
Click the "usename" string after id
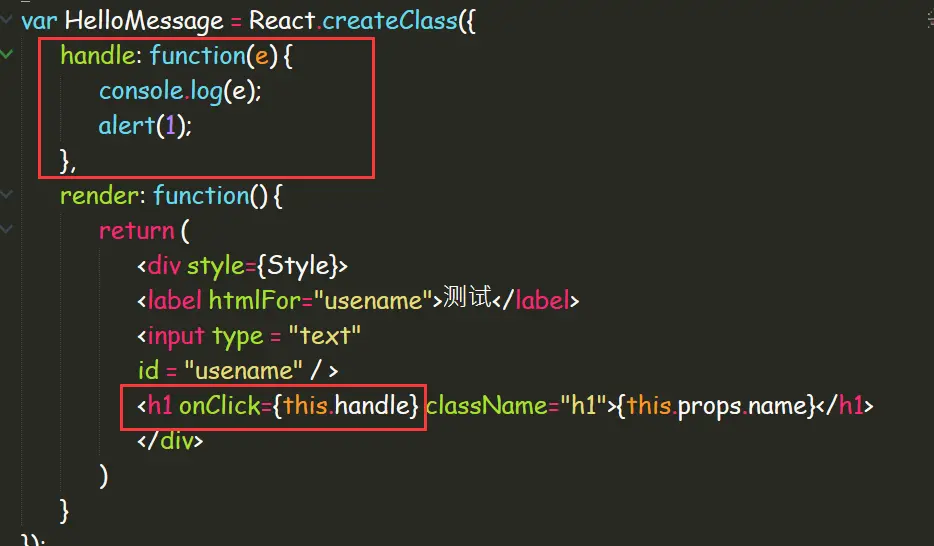pos(243,371)
